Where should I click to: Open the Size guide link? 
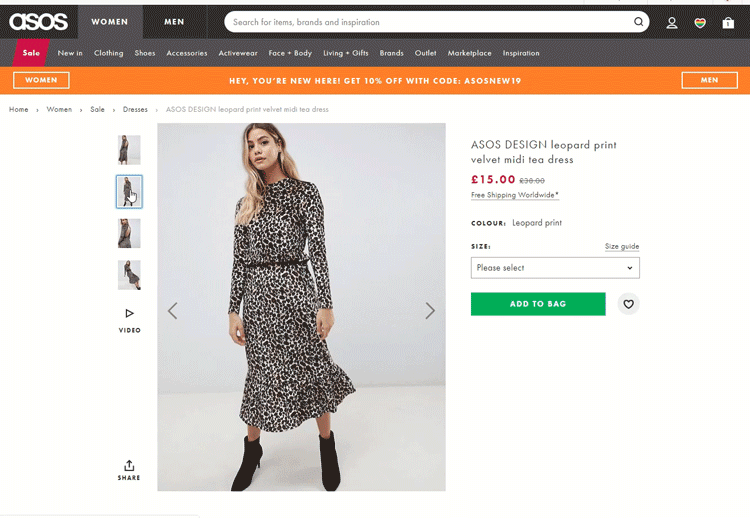pyautogui.click(x=622, y=246)
